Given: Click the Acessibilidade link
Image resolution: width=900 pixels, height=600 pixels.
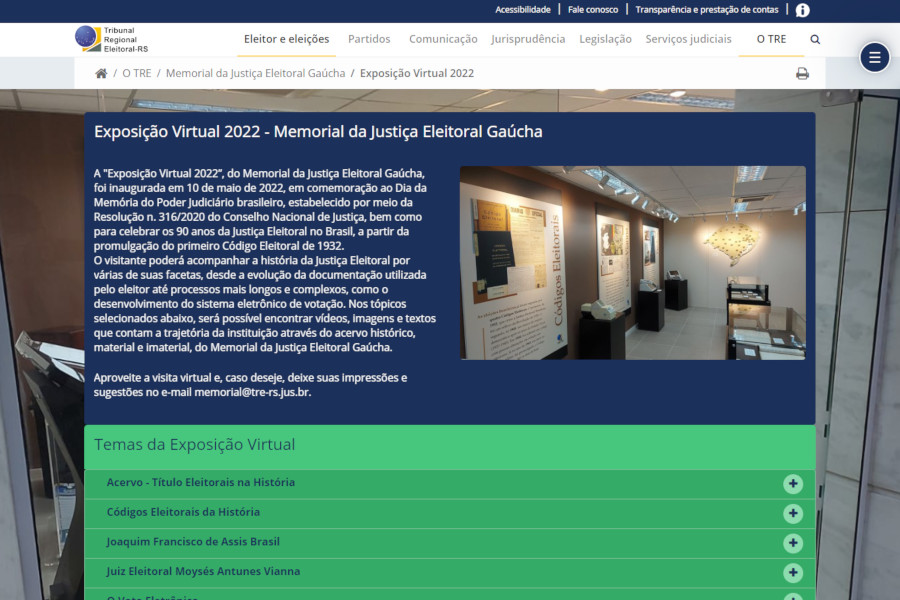Looking at the screenshot, I should [x=523, y=10].
